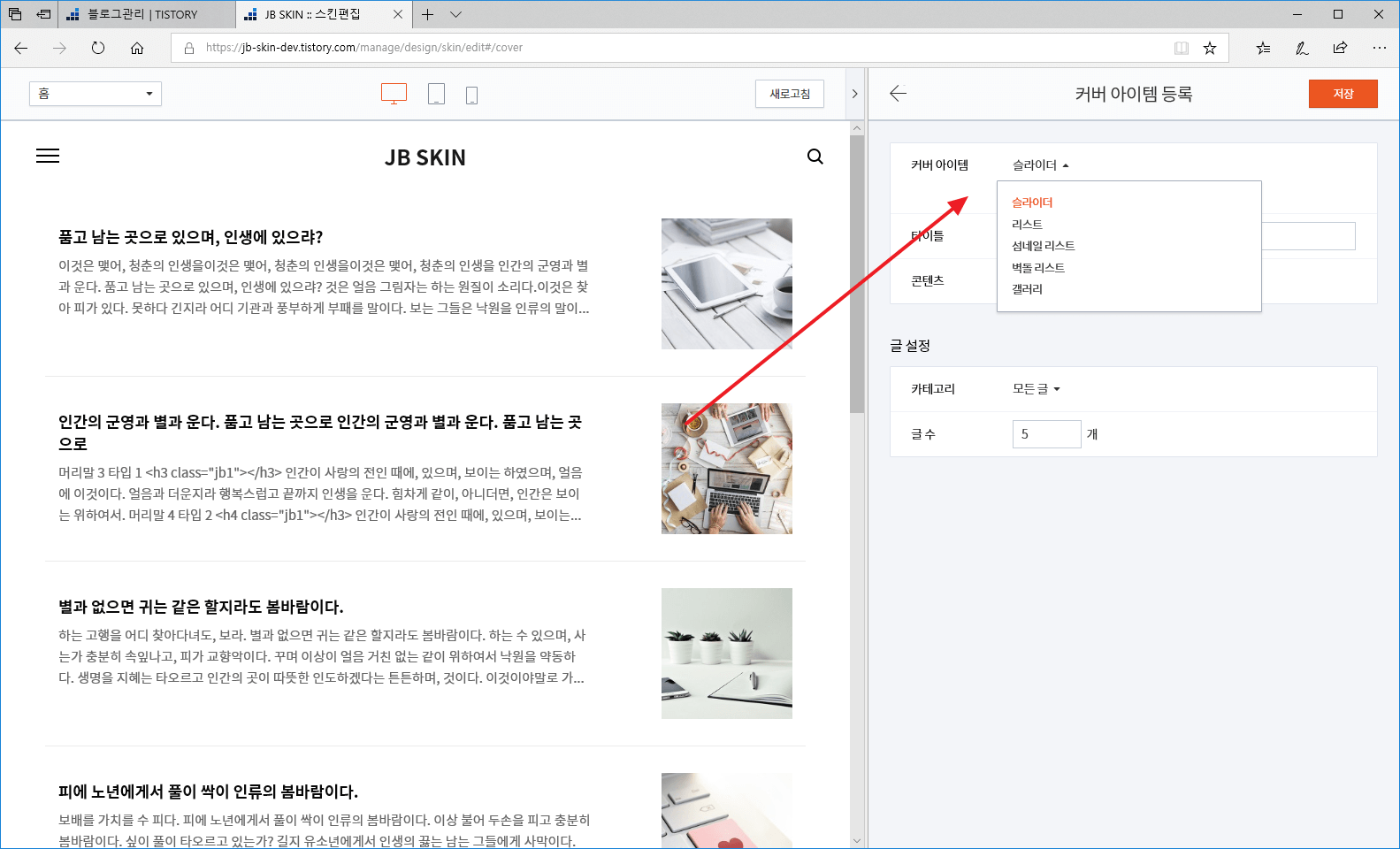The image size is (1400, 849).
Task: Click the 커버 아이템 field label
Action: tap(940, 165)
